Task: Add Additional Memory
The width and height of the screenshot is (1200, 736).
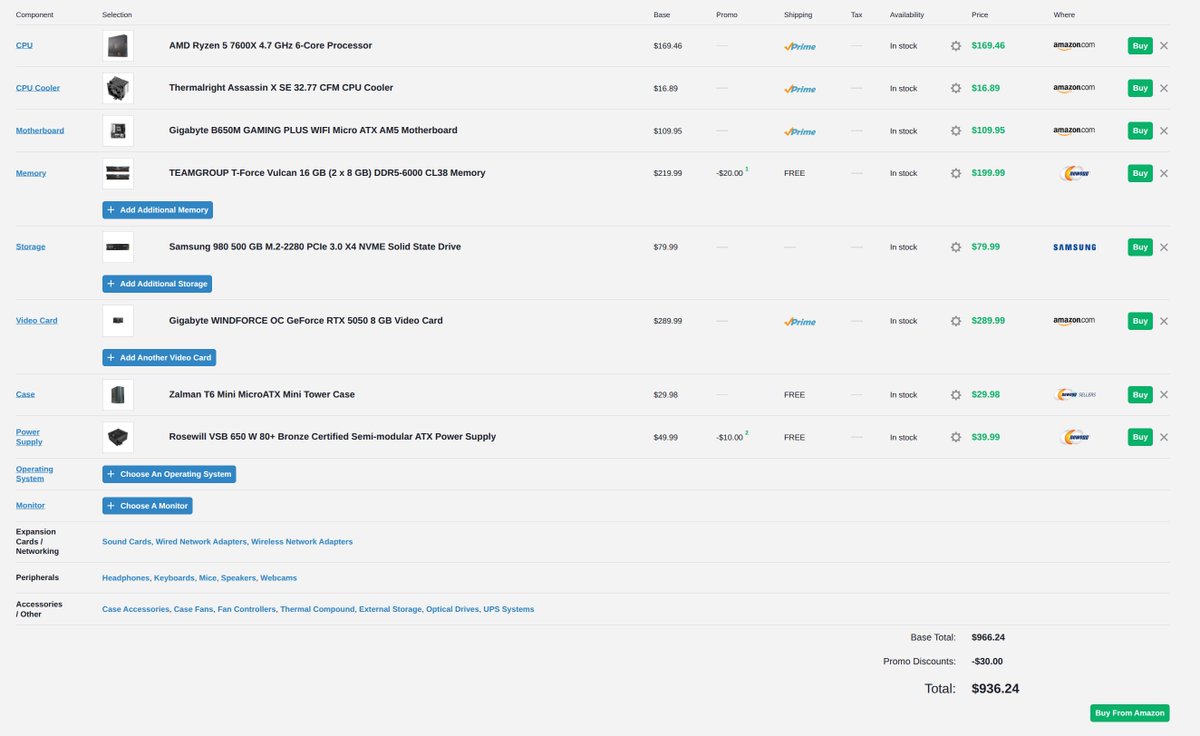Action: (x=158, y=210)
